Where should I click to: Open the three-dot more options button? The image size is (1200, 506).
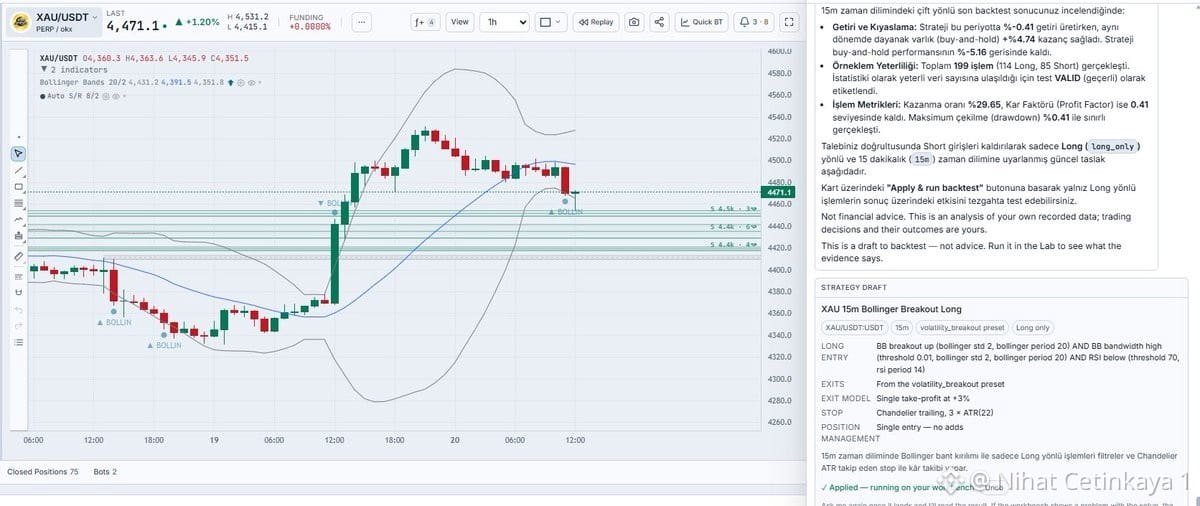coord(361,21)
